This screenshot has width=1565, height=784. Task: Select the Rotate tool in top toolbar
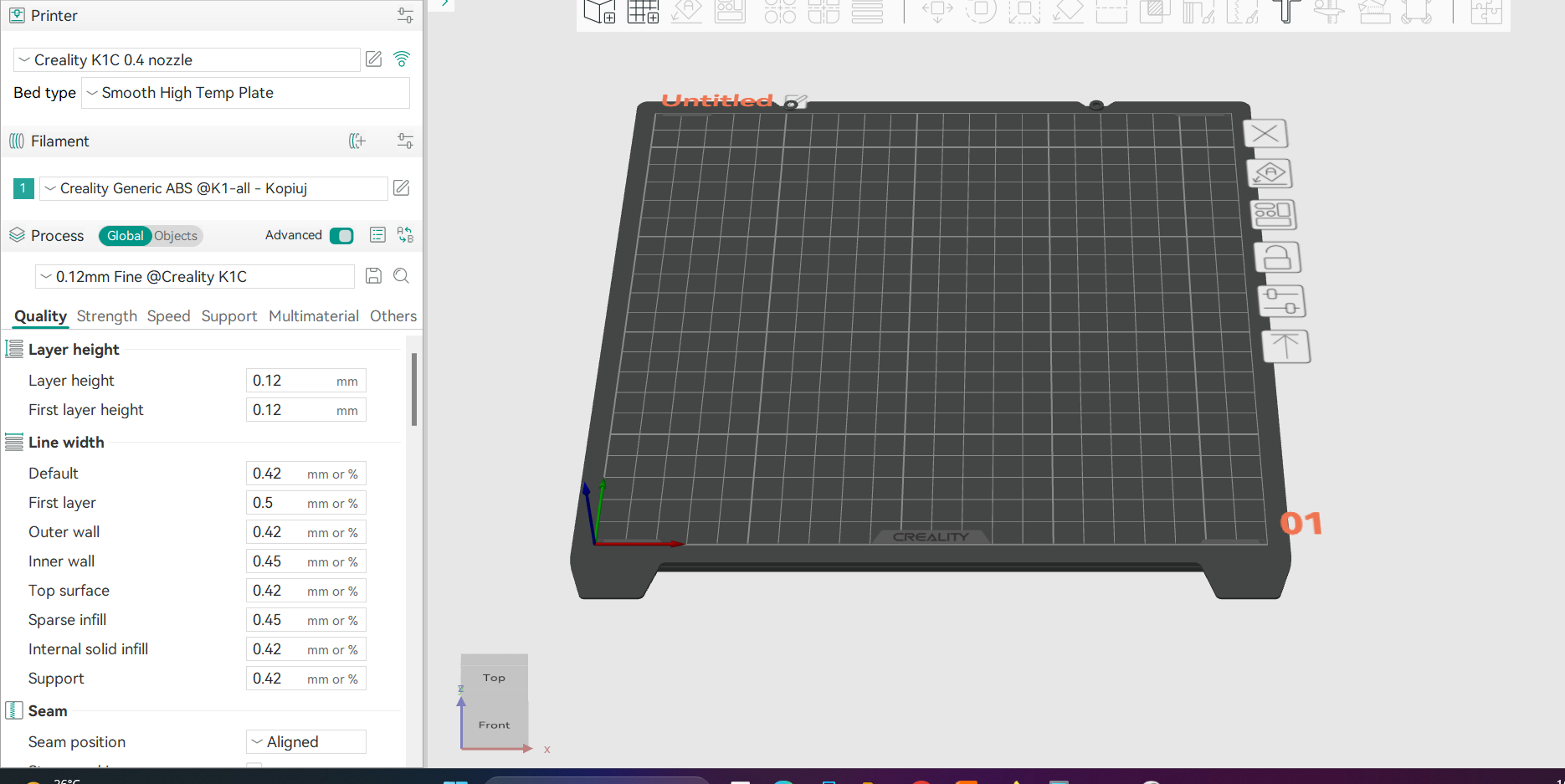[981, 11]
